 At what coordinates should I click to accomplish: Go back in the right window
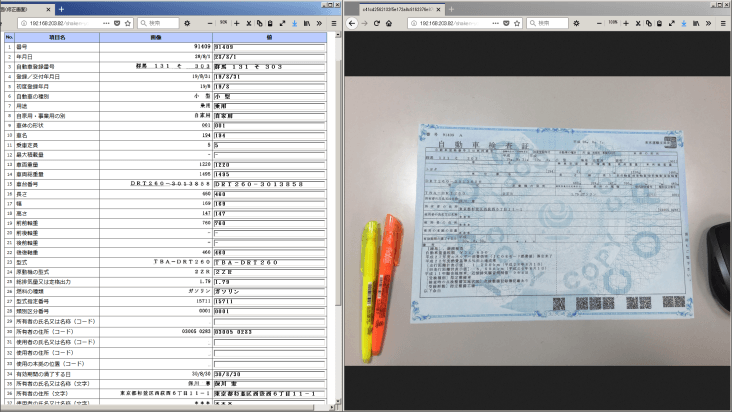tap(352, 23)
